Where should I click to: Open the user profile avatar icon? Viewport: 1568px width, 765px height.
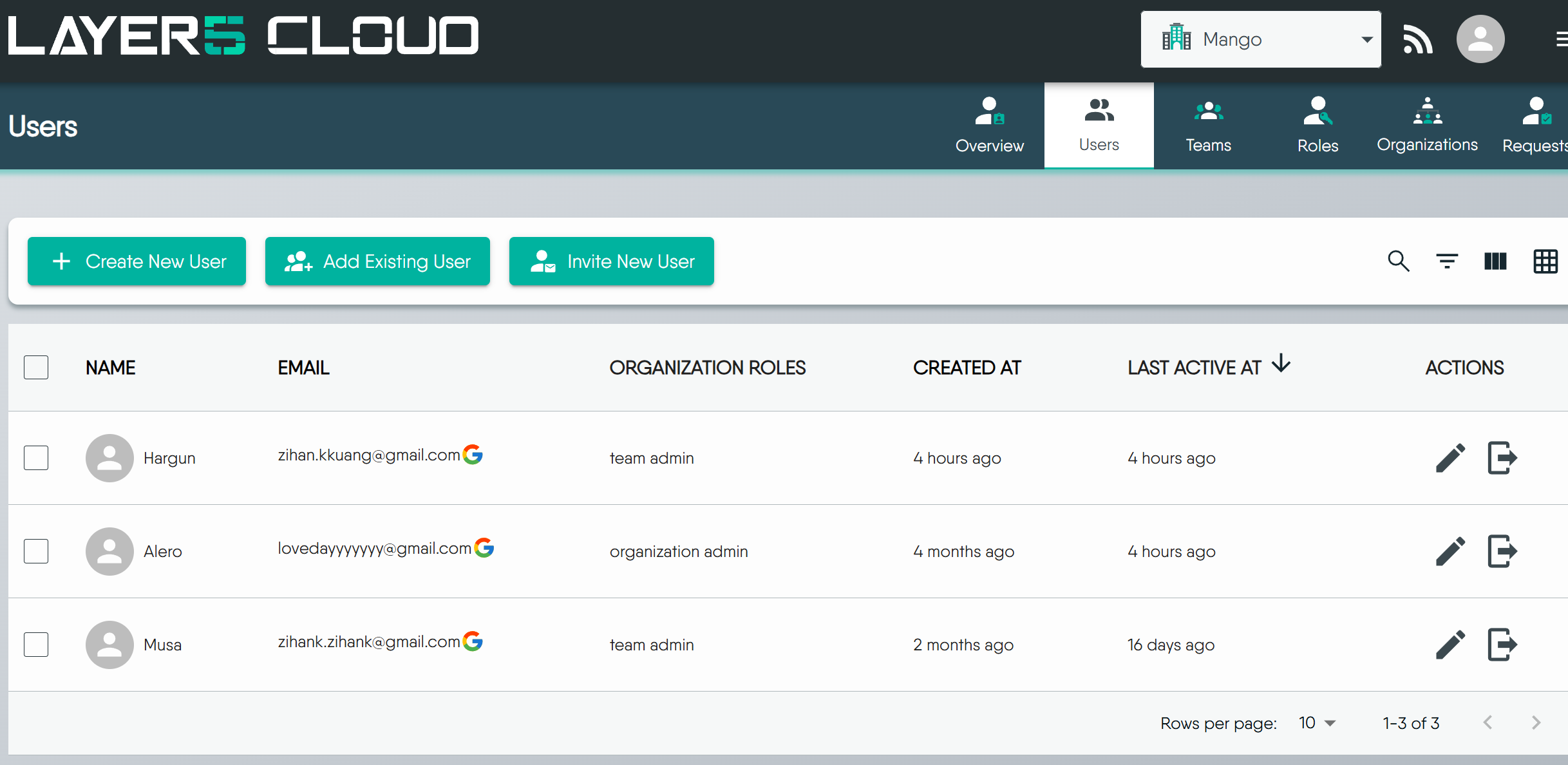[1480, 39]
